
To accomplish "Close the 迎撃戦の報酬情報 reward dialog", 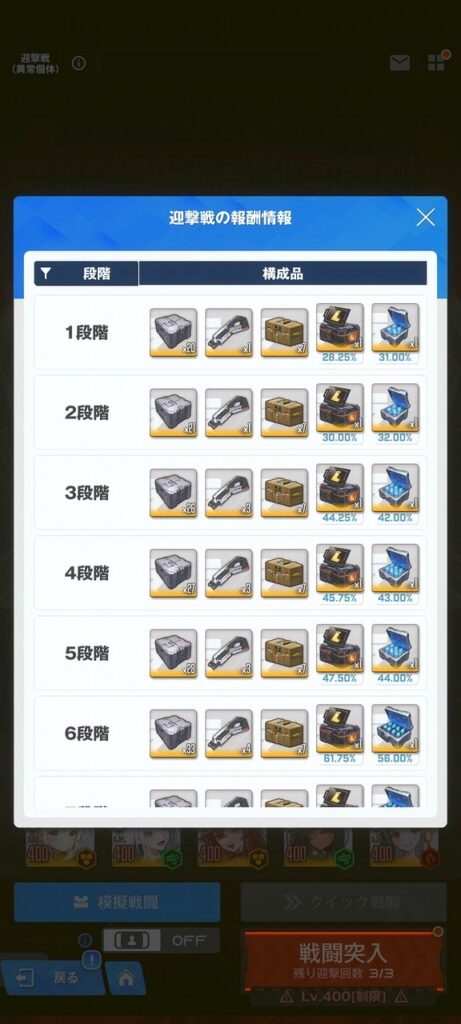I will point(425,217).
